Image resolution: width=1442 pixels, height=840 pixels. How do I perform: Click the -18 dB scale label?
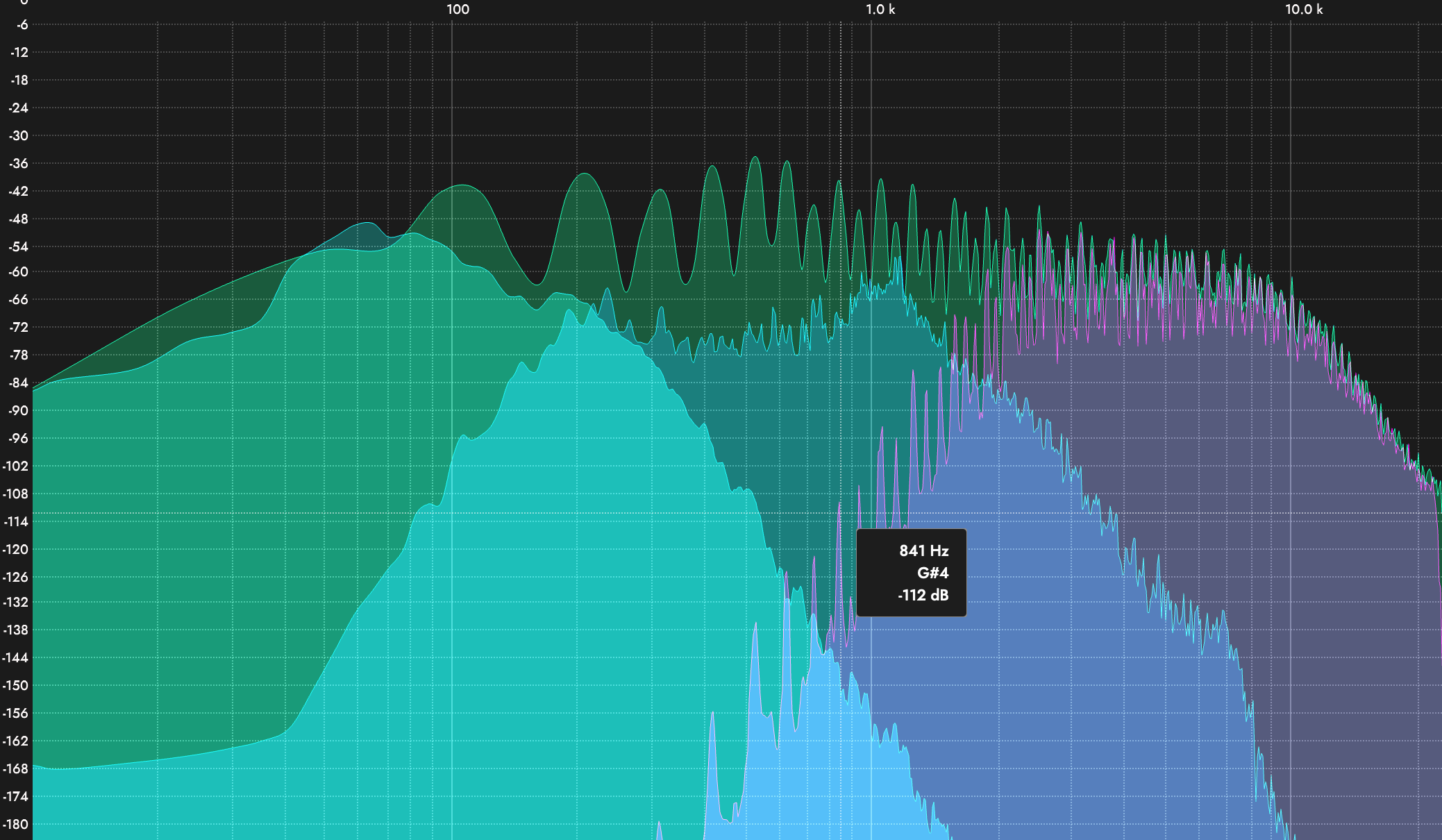point(19,80)
